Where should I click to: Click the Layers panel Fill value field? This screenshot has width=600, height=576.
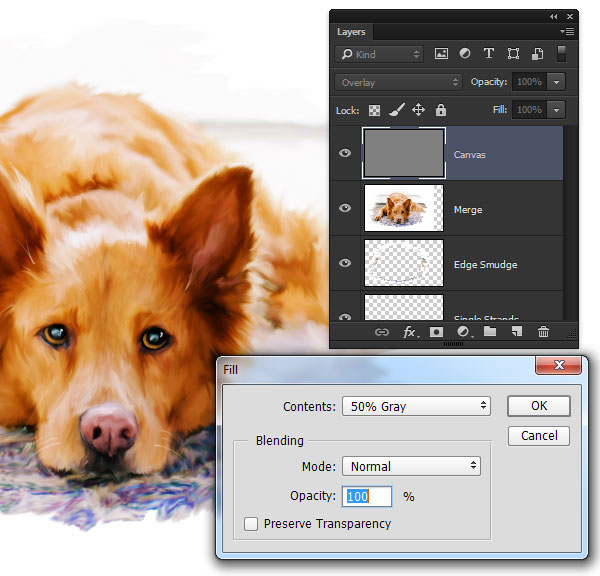530,110
